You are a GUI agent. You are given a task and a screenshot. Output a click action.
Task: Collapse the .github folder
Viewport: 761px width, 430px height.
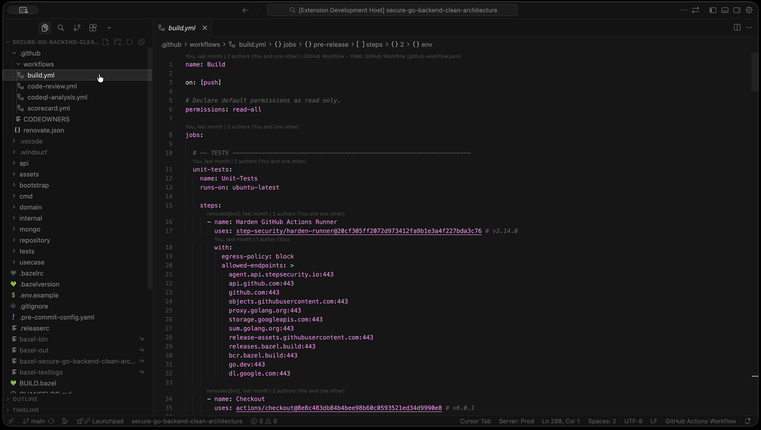tap(78, 53)
